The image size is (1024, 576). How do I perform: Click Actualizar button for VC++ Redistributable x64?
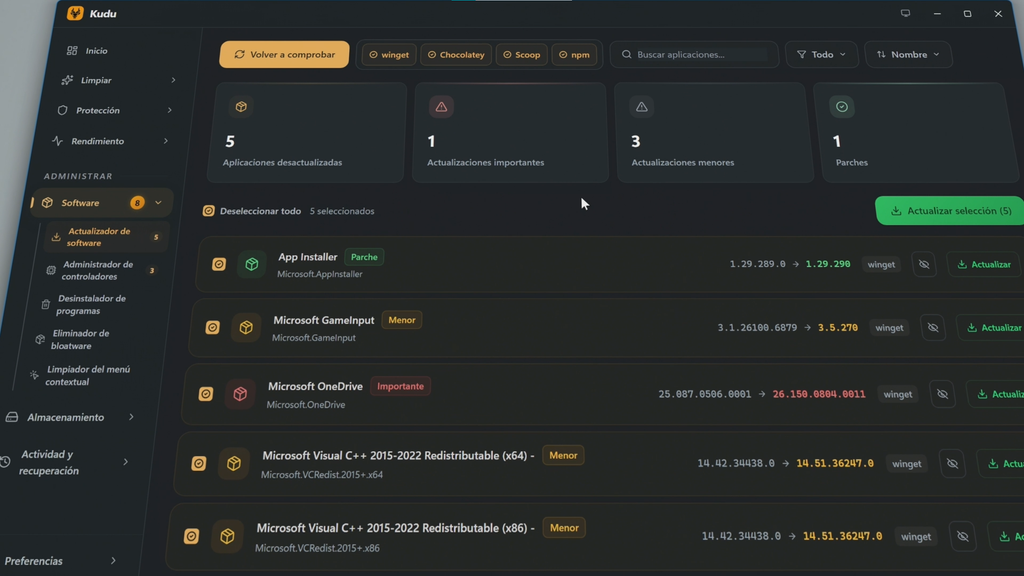pos(1001,464)
